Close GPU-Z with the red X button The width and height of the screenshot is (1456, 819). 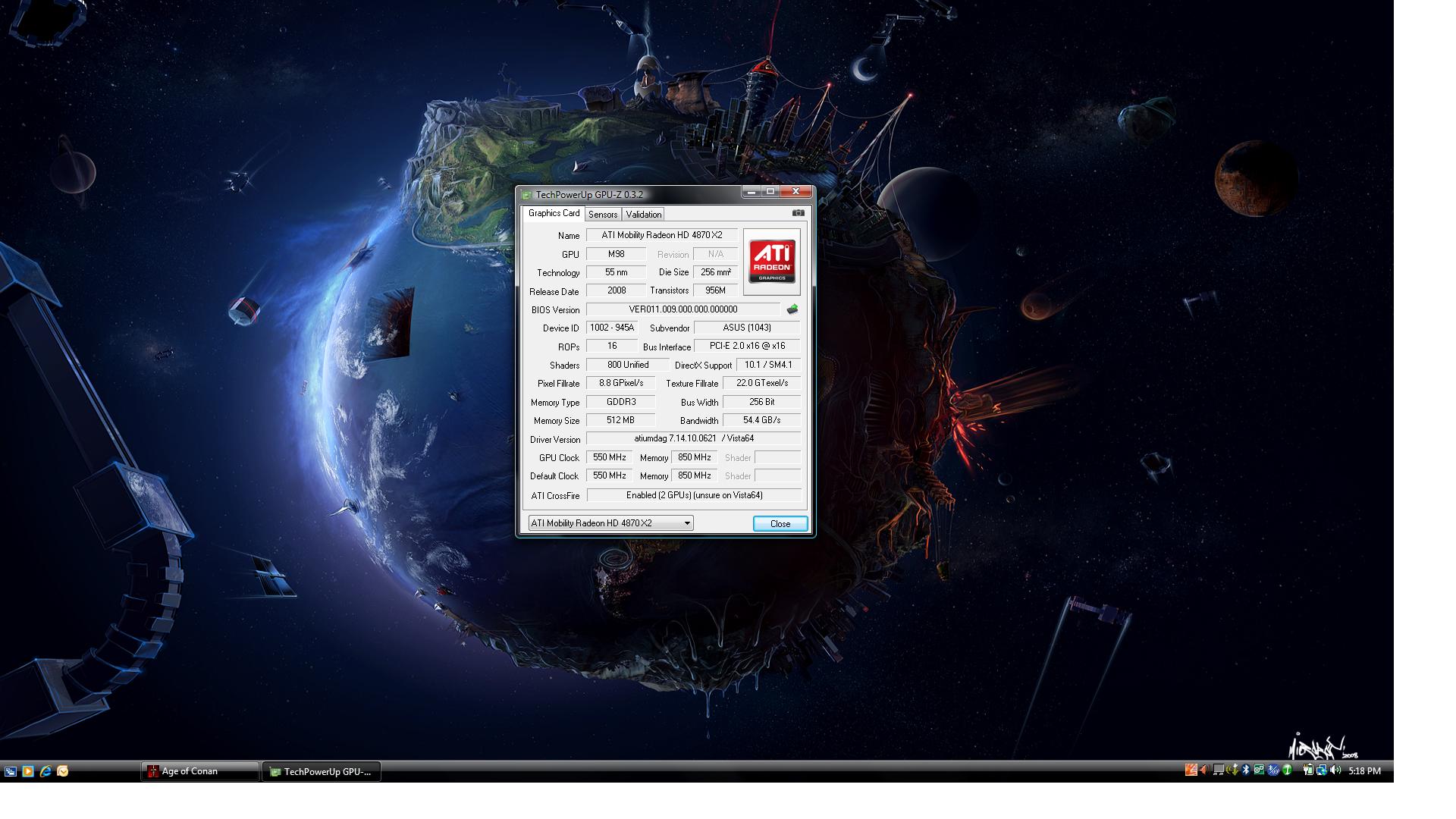[x=795, y=192]
